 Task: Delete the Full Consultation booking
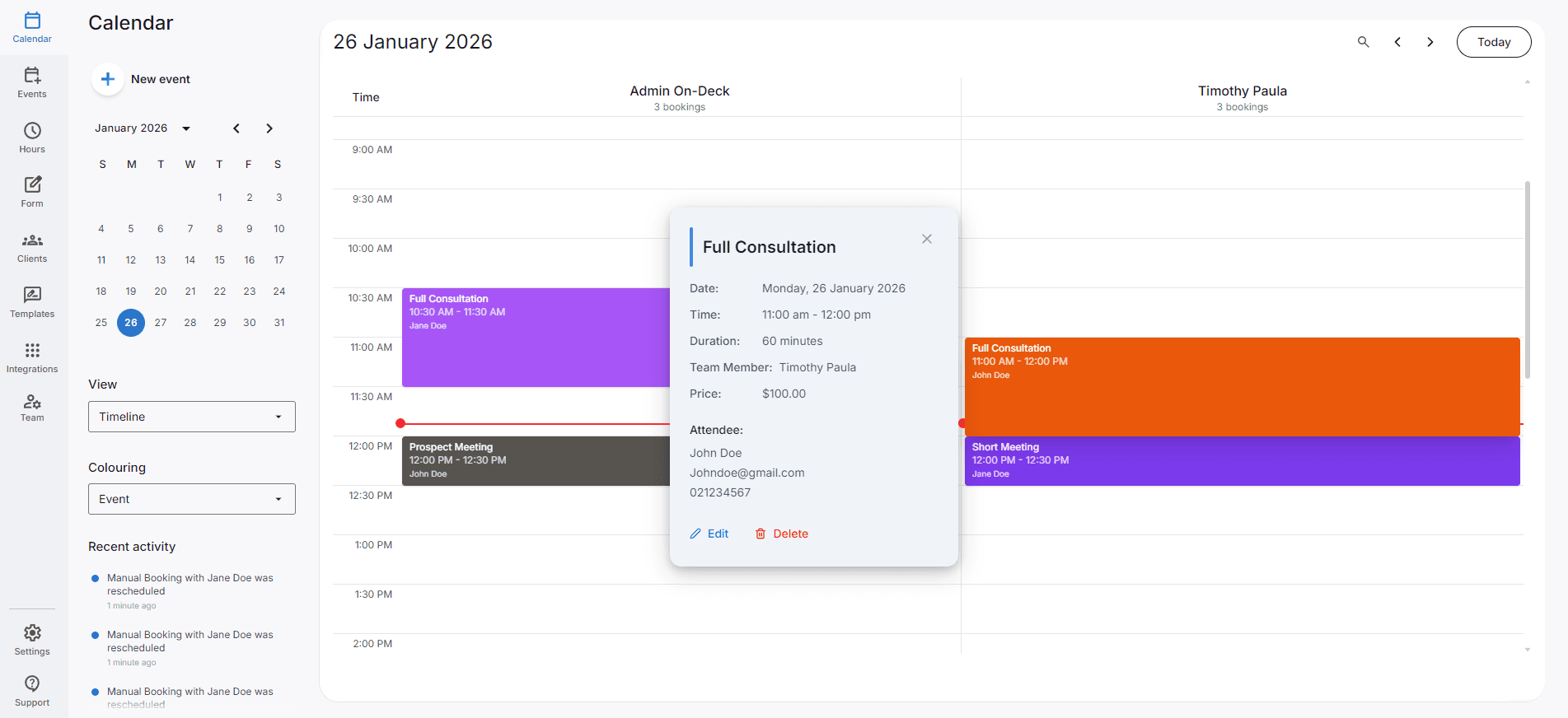(x=782, y=534)
